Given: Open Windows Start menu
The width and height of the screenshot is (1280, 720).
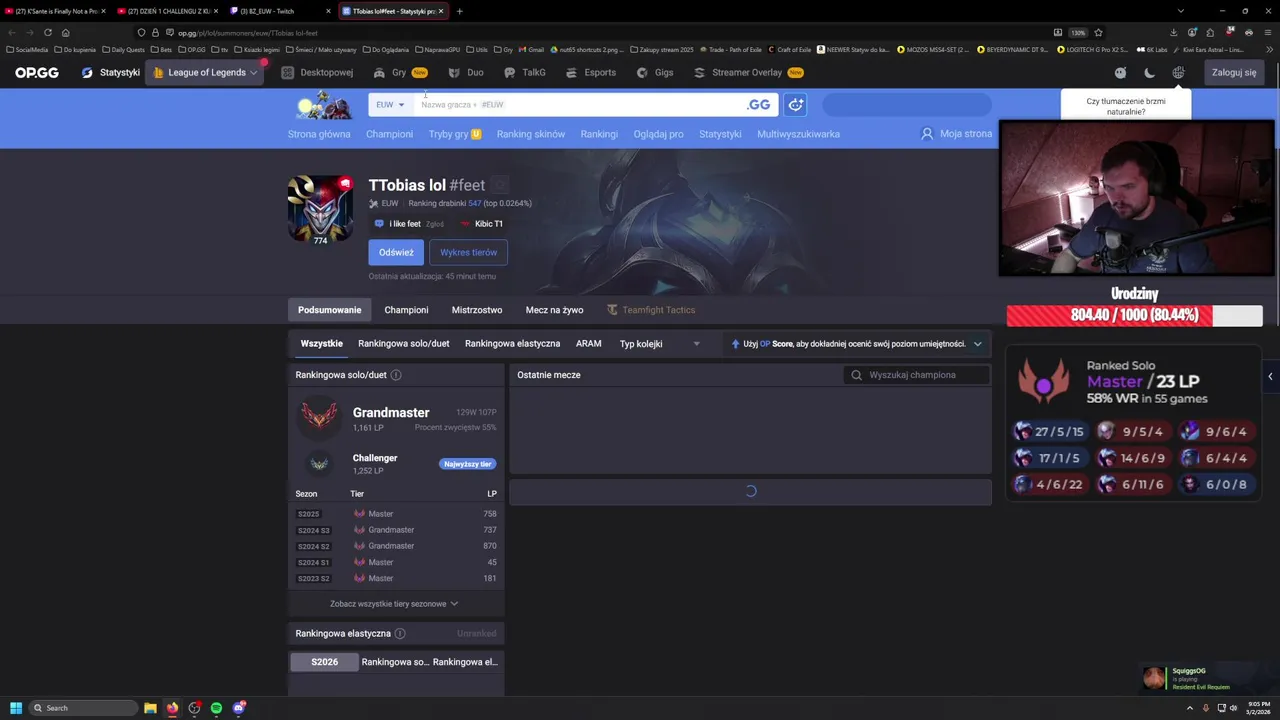Looking at the screenshot, I should coord(15,708).
